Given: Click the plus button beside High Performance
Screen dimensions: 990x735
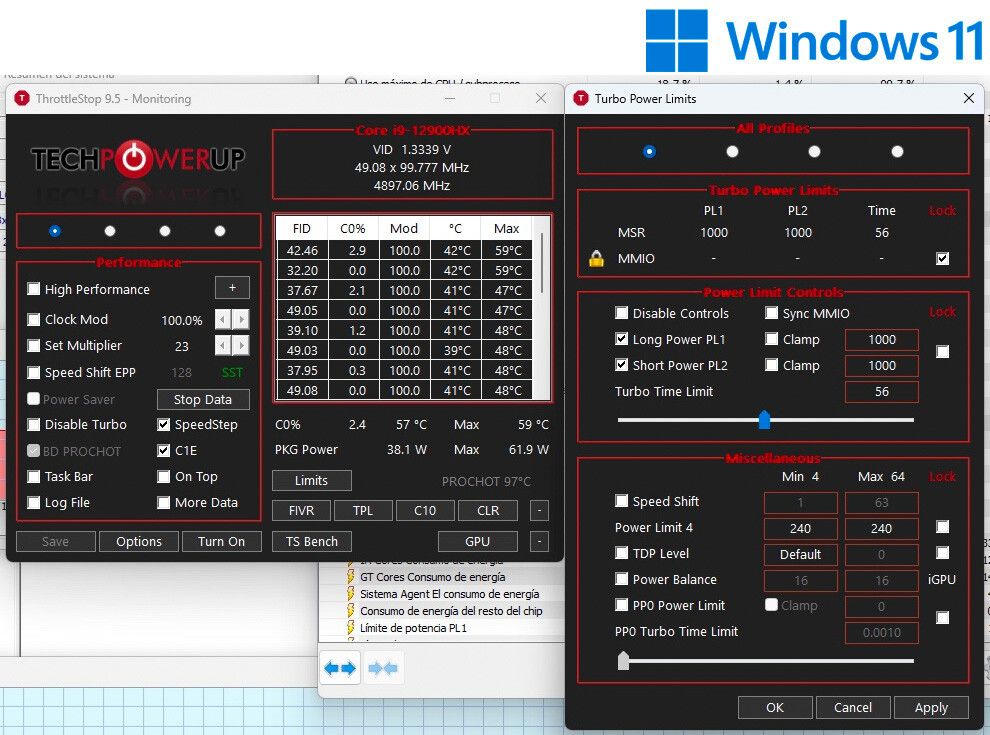Looking at the screenshot, I should coord(232,288).
